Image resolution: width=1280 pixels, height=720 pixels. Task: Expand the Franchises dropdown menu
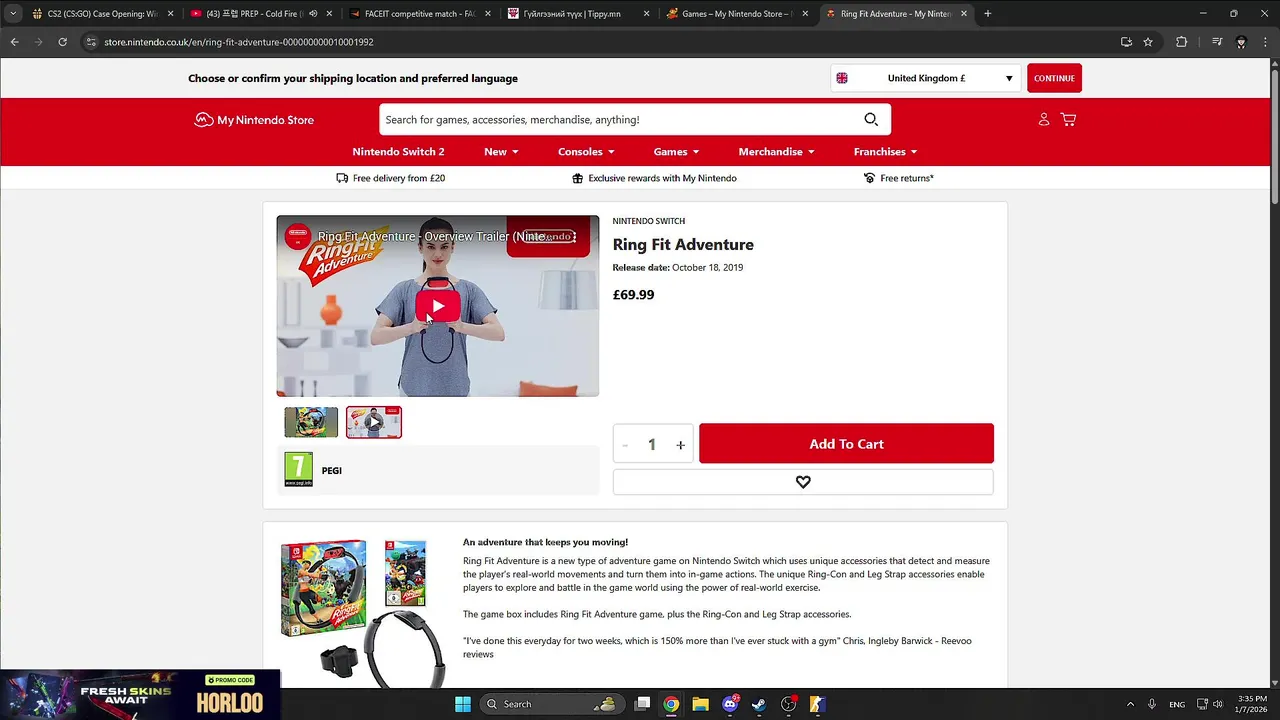coord(885,152)
